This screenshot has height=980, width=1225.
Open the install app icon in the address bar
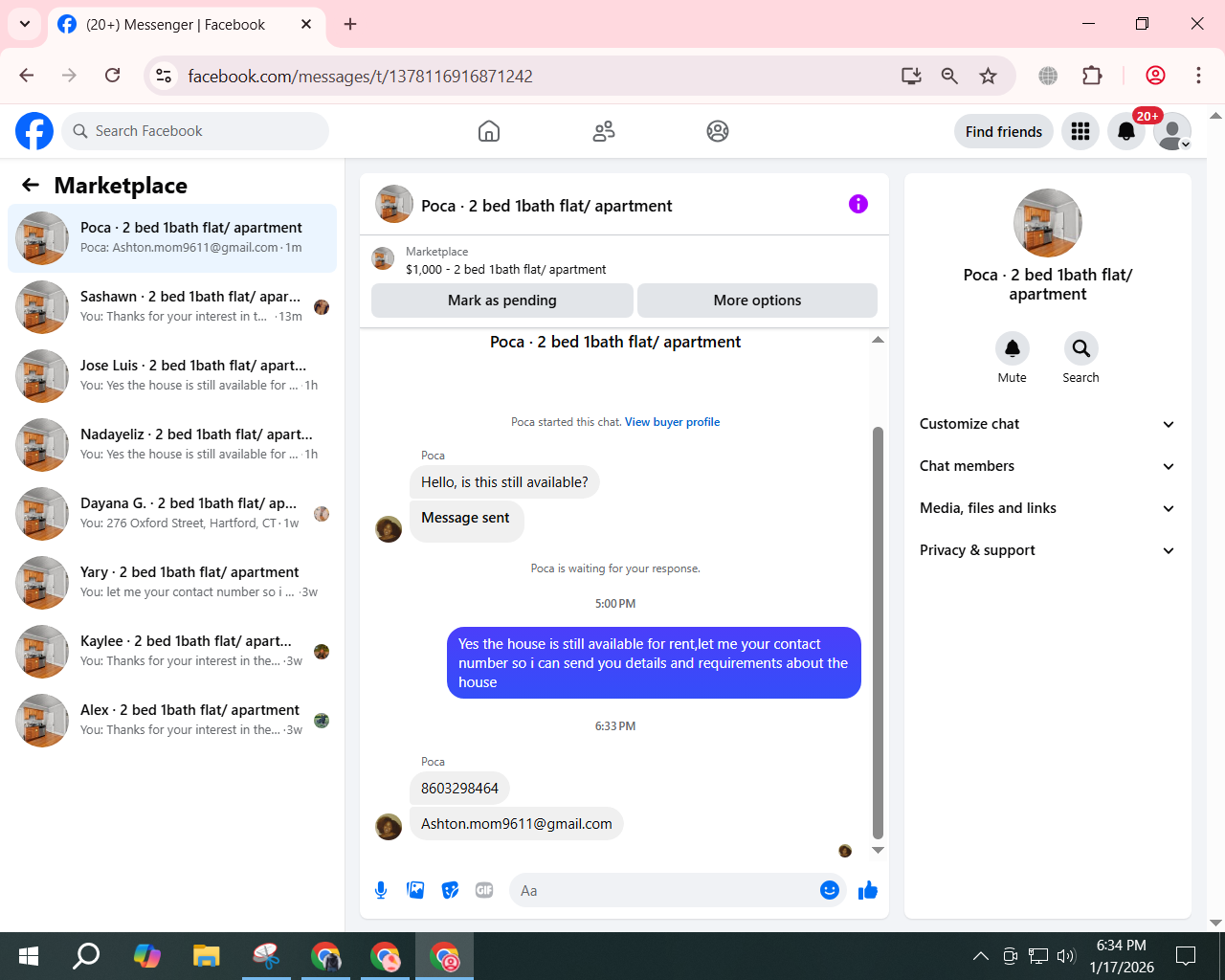point(911,76)
